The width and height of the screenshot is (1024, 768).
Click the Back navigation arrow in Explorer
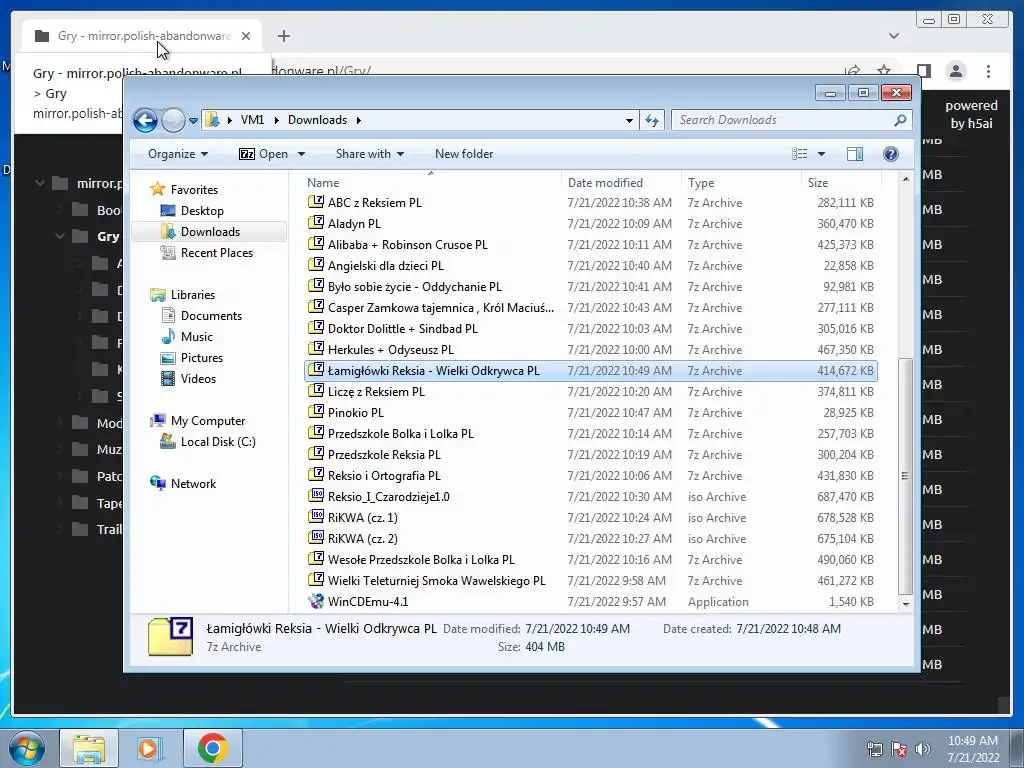(145, 120)
